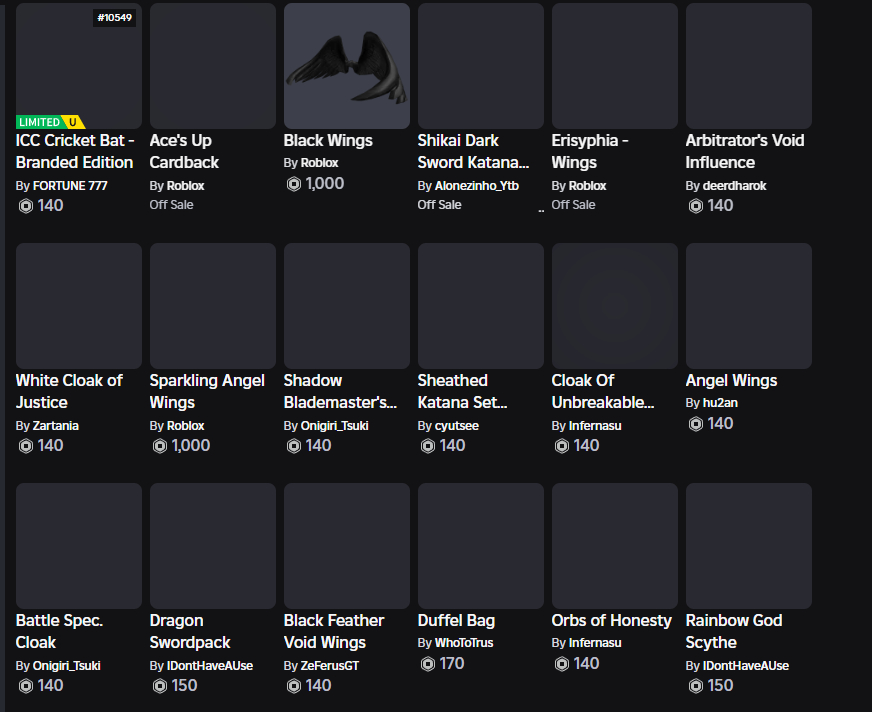
Task: Click the Dragon Swordpack item title
Action: (190, 631)
